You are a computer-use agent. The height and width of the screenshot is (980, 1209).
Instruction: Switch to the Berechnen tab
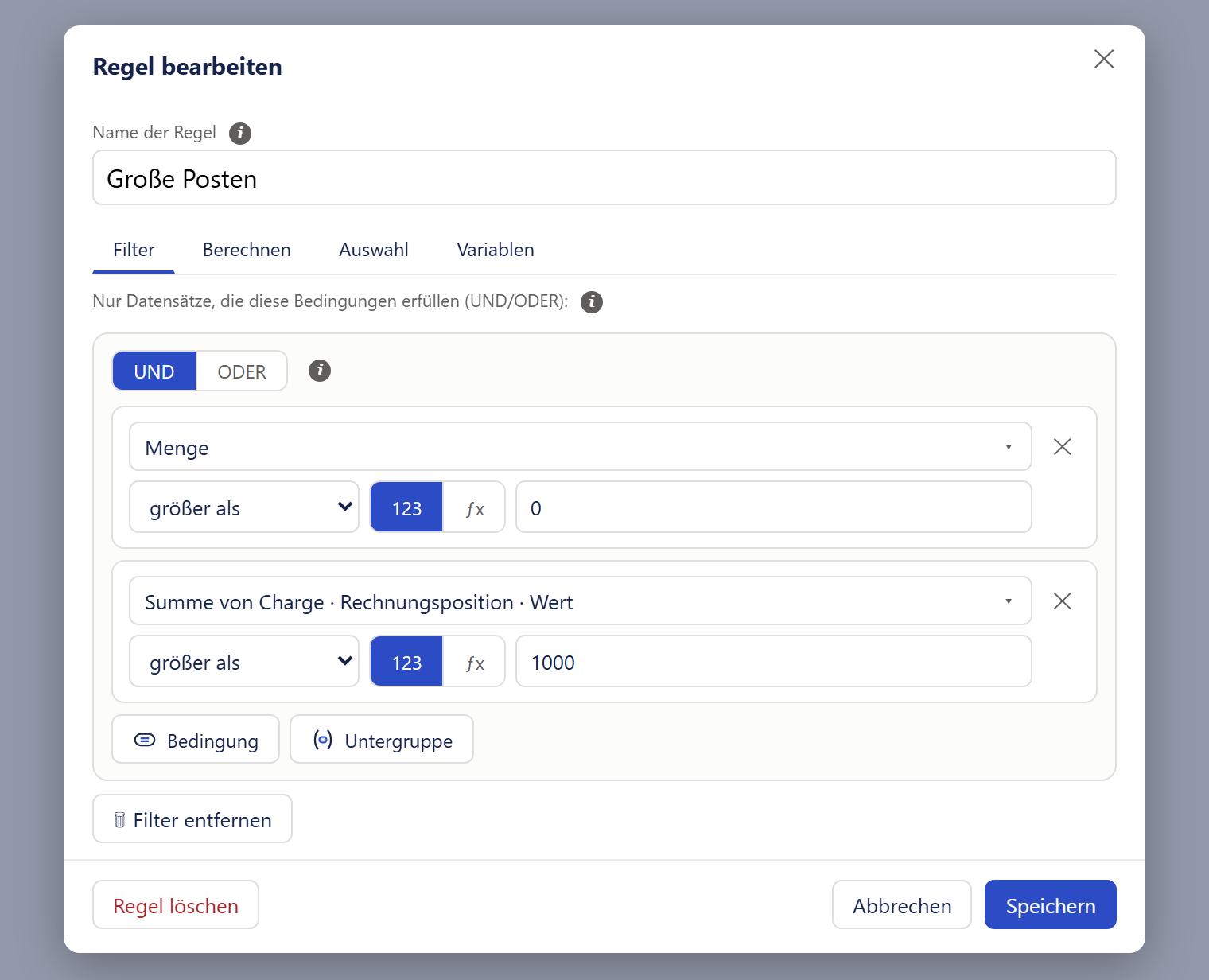point(247,250)
